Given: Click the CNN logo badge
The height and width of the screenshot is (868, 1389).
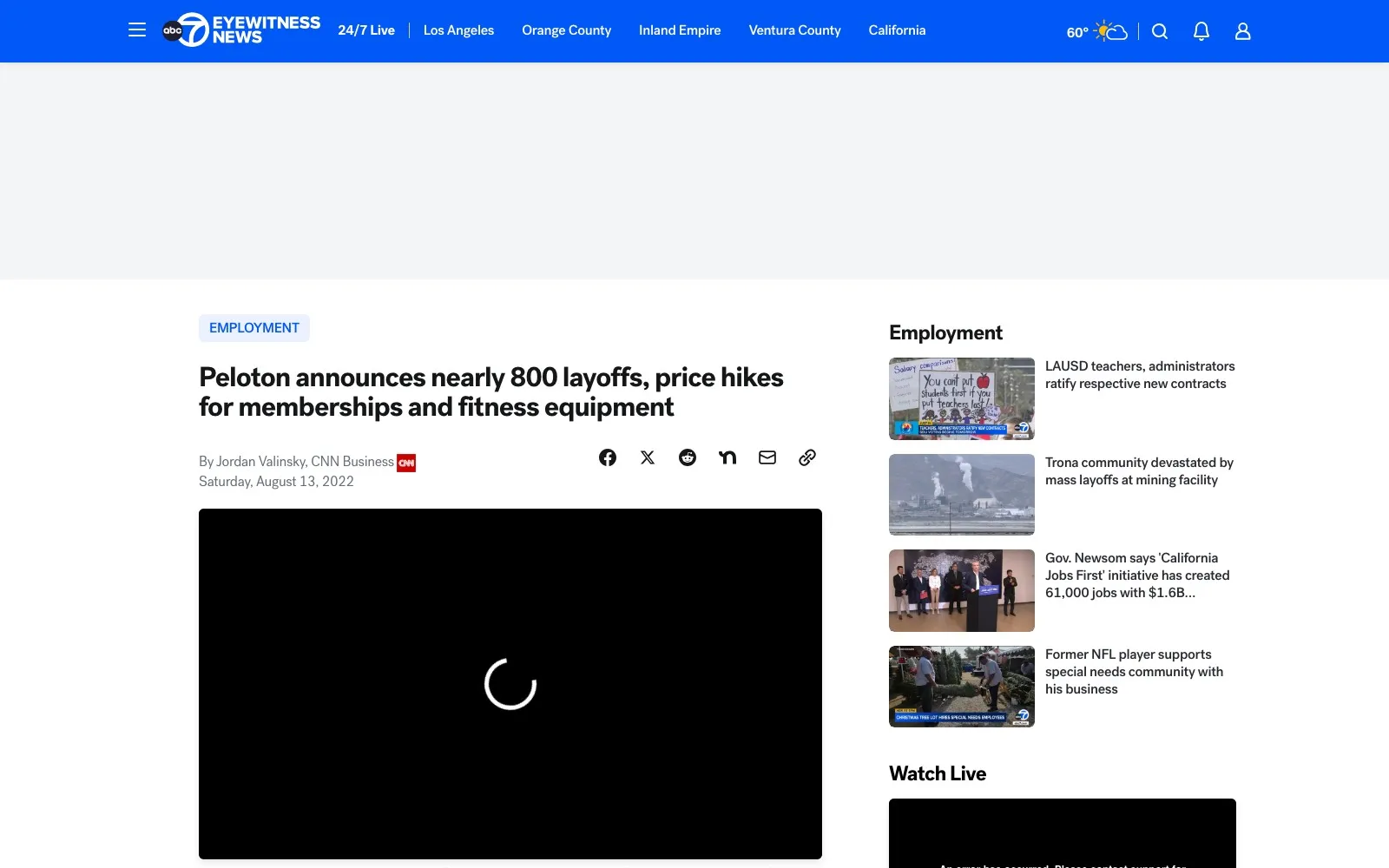Looking at the screenshot, I should click(x=406, y=463).
